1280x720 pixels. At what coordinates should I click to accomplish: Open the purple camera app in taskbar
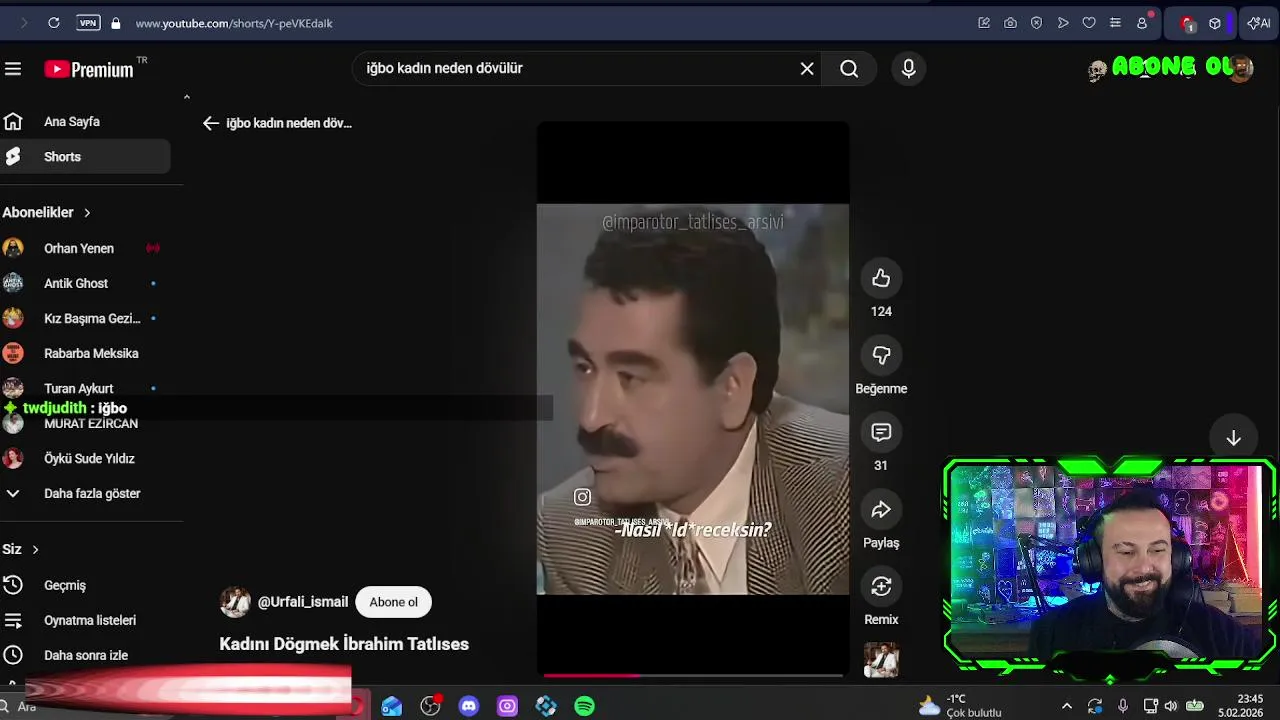pyautogui.click(x=507, y=707)
